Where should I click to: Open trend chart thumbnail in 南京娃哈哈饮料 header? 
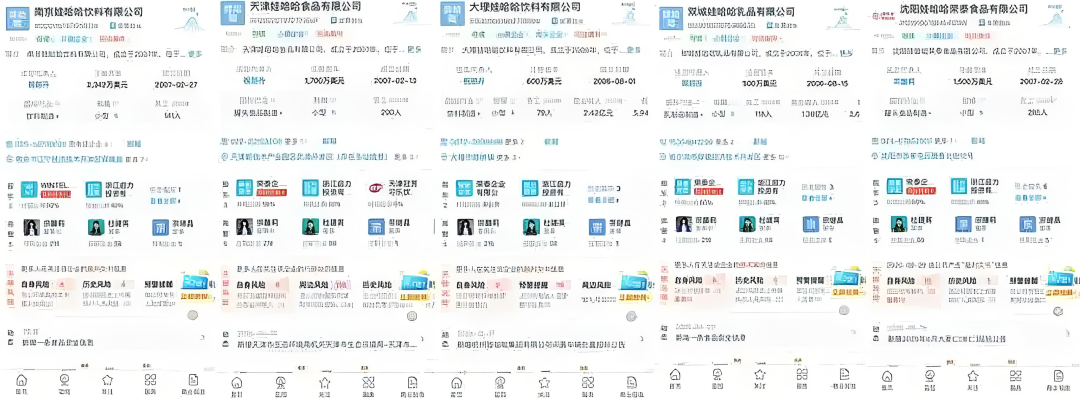click(x=190, y=21)
